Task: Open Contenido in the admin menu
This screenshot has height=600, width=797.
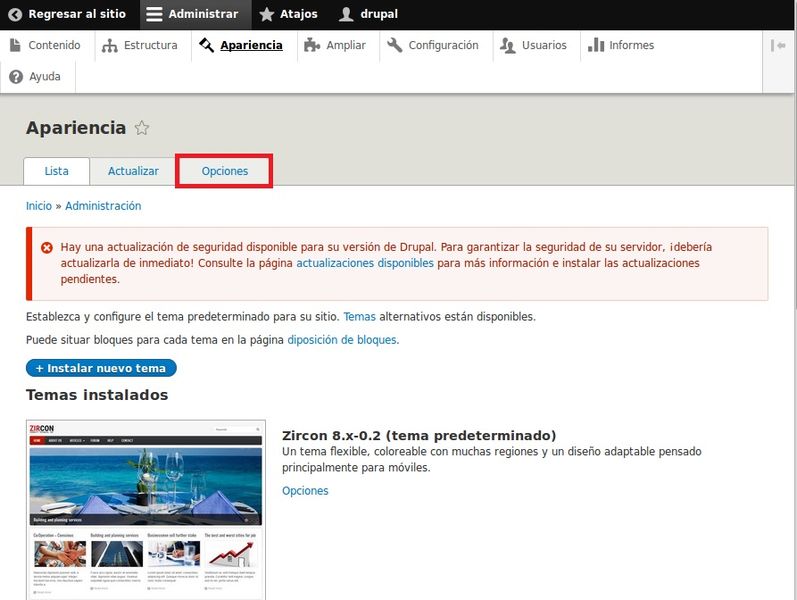Action: [x=45, y=45]
